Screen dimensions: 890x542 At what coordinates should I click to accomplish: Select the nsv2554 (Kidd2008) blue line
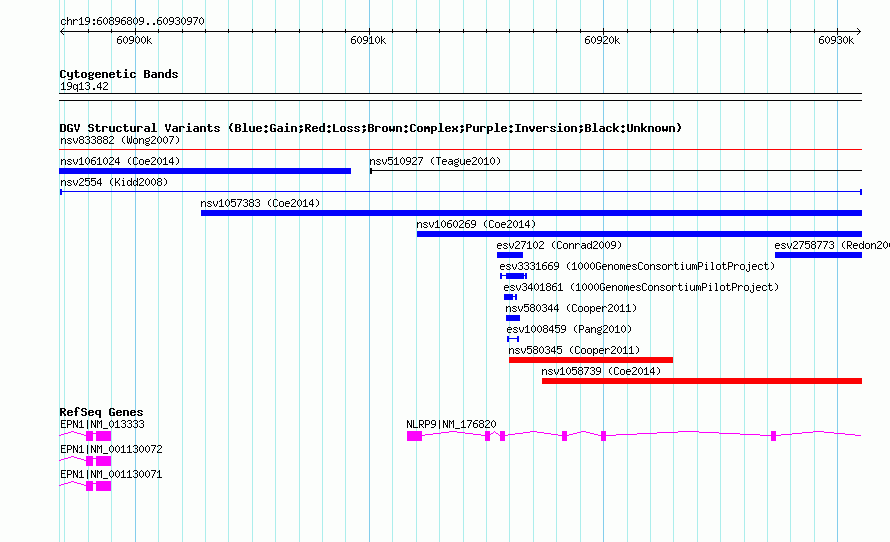coord(460,192)
